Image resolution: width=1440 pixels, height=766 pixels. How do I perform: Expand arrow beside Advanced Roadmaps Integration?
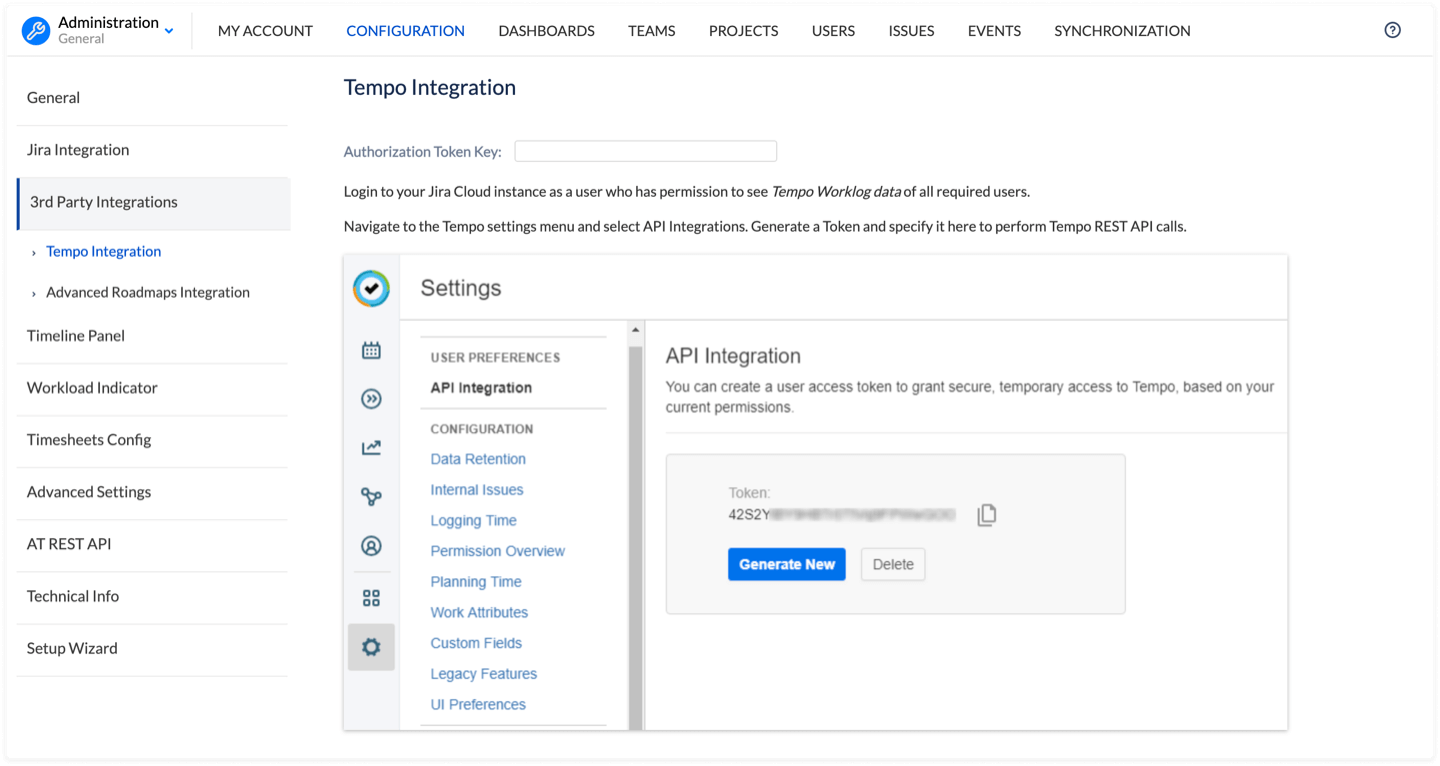(x=34, y=294)
